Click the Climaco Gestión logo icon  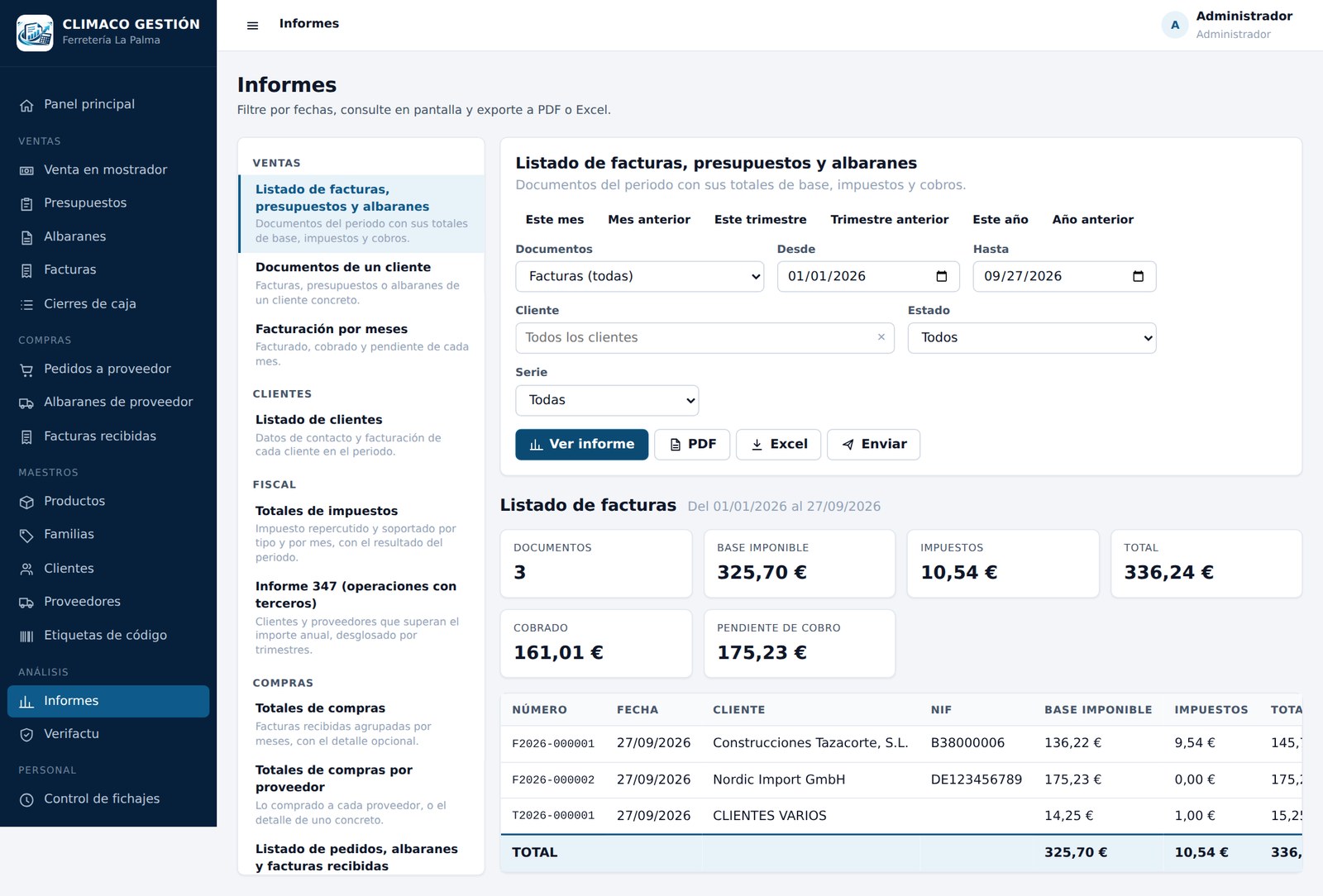click(35, 33)
